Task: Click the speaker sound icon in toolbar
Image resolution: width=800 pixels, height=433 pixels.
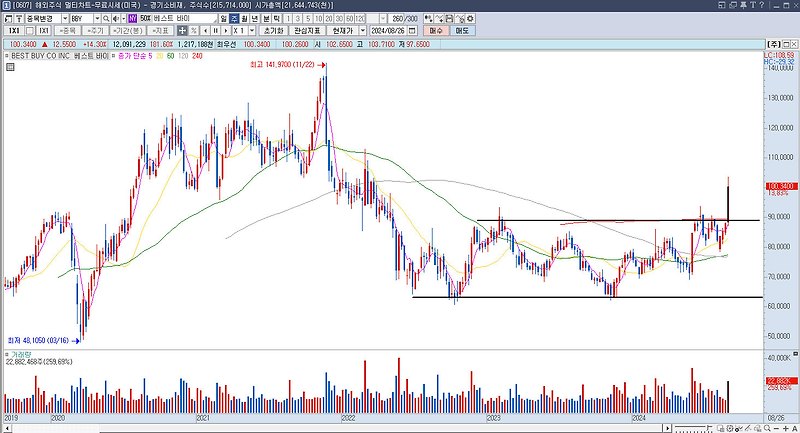Action: tap(116, 18)
